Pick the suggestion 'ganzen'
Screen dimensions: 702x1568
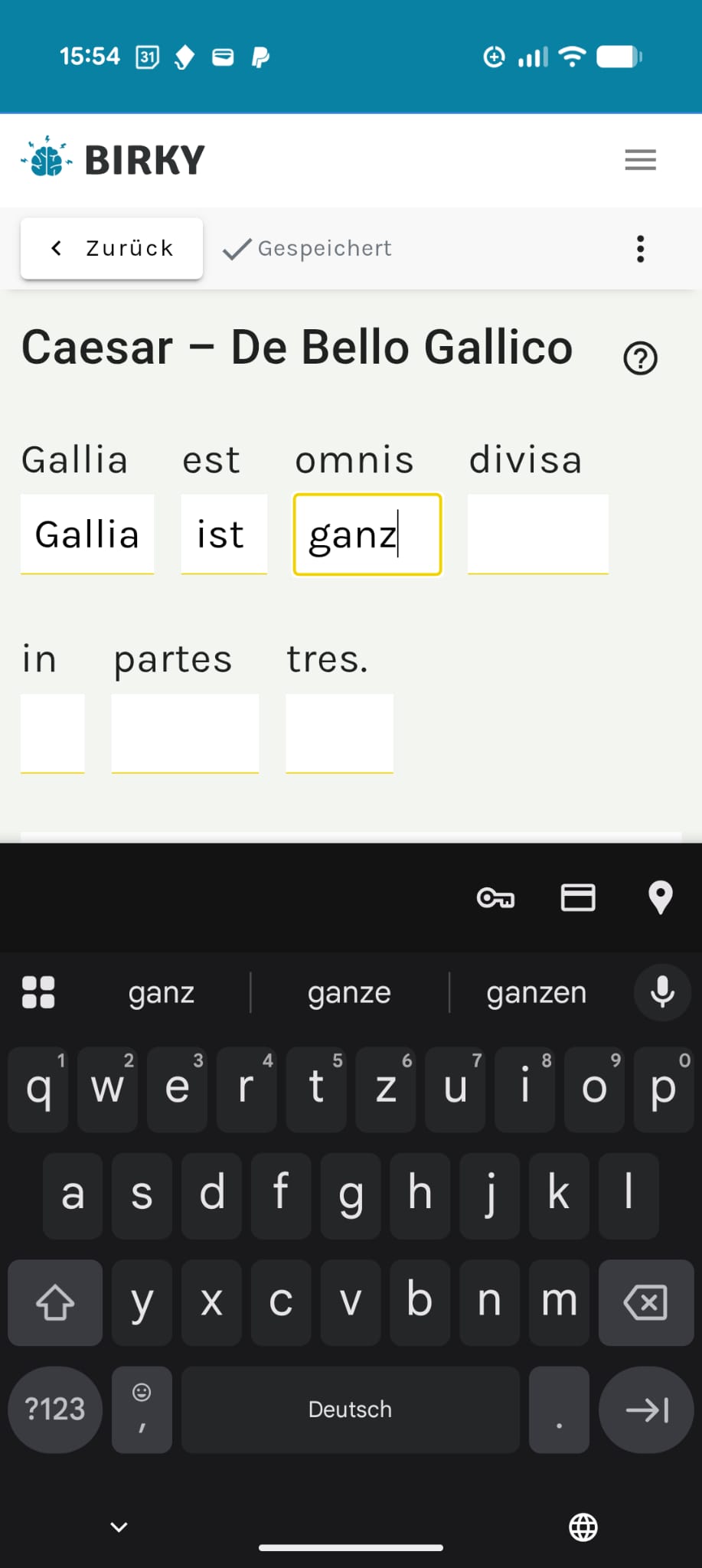[x=536, y=991]
